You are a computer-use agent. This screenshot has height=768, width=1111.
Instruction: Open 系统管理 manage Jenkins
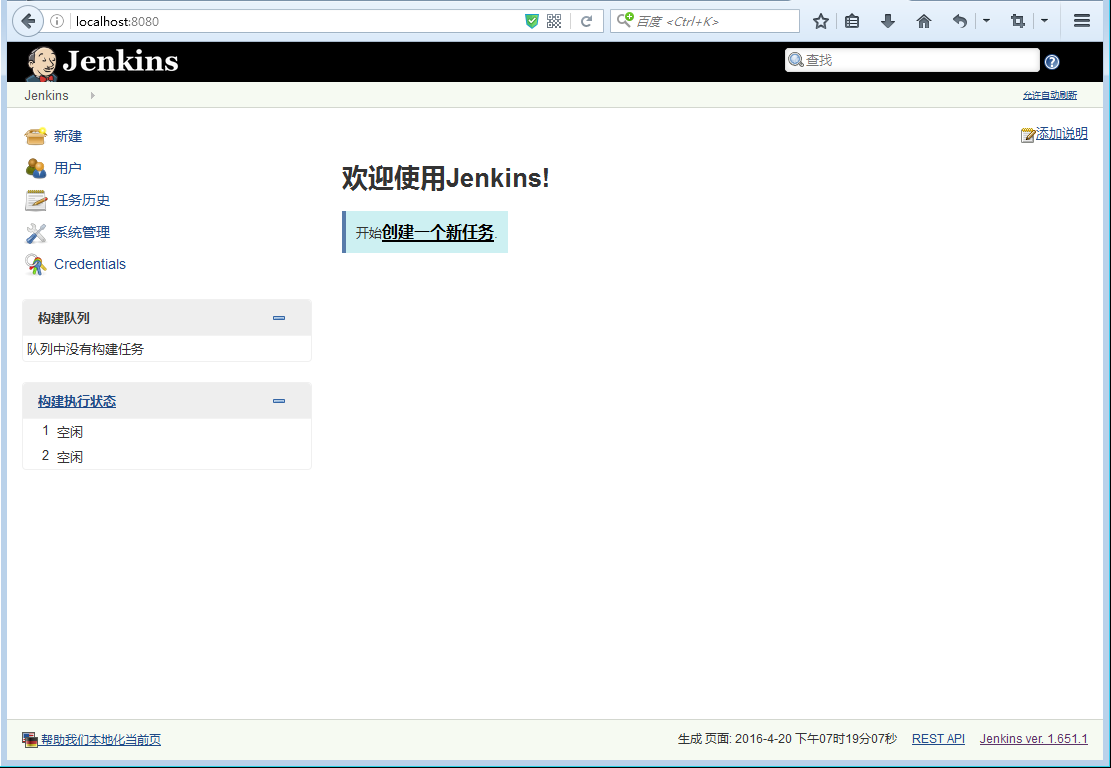click(81, 232)
